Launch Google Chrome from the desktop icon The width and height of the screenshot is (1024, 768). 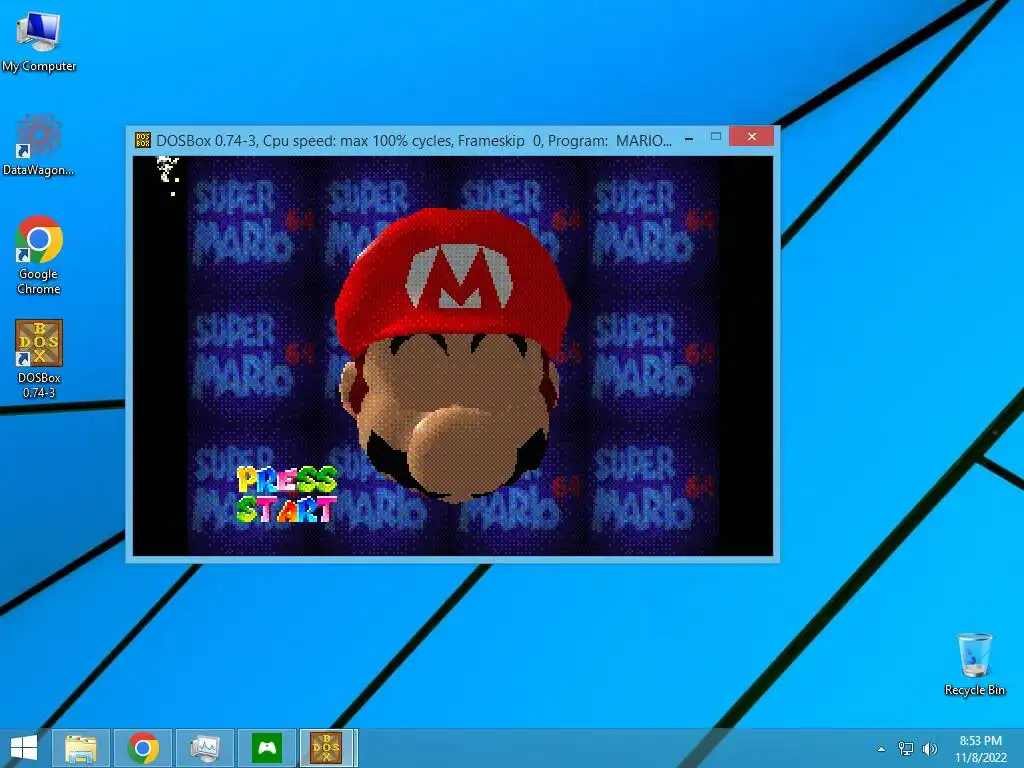pyautogui.click(x=39, y=255)
